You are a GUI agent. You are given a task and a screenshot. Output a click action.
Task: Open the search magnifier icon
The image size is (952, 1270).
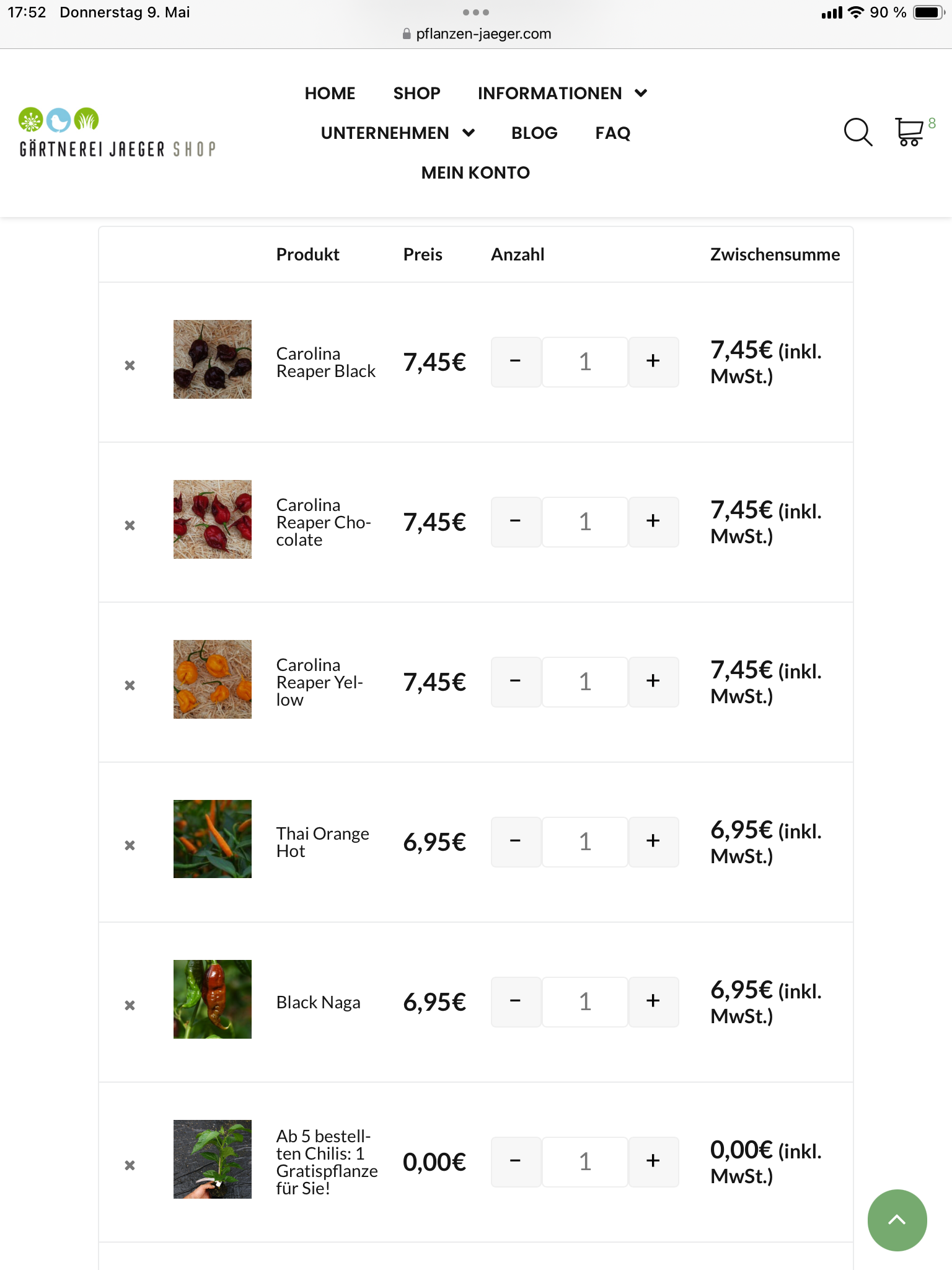coord(858,132)
